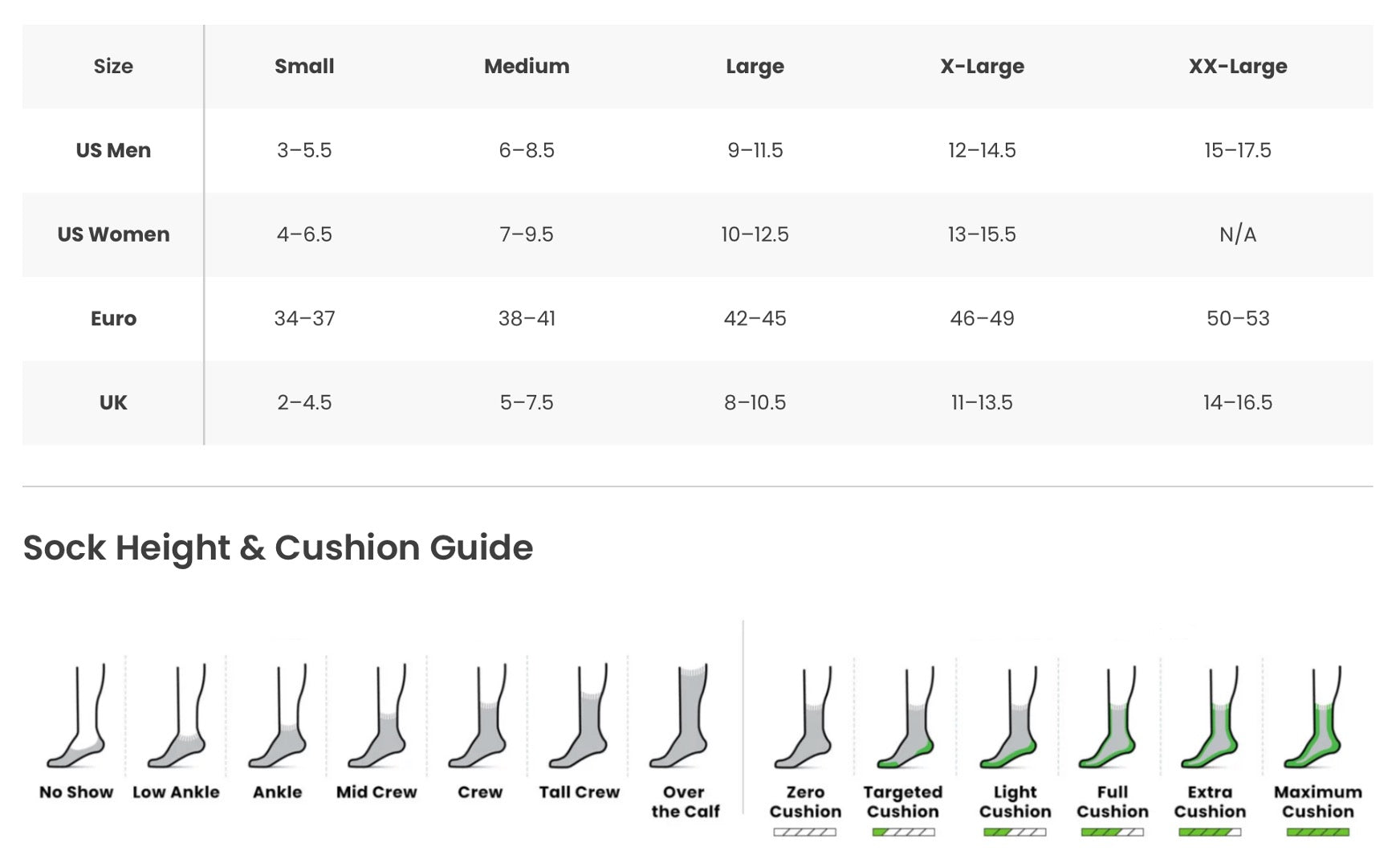Click the Over the Calf sock icon
The image size is (1400, 867).
coord(682,717)
